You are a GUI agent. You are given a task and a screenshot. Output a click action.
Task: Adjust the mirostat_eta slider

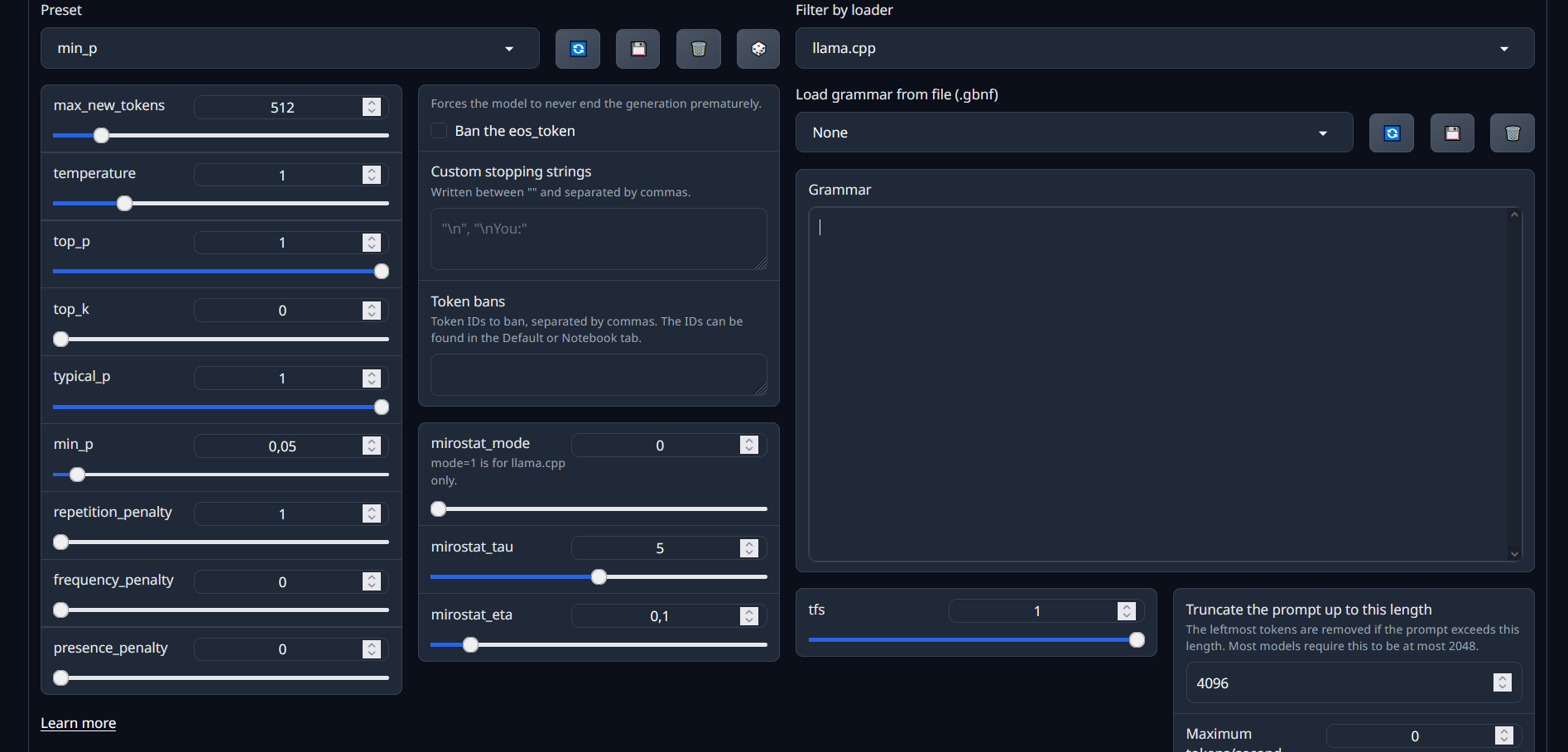point(599,645)
